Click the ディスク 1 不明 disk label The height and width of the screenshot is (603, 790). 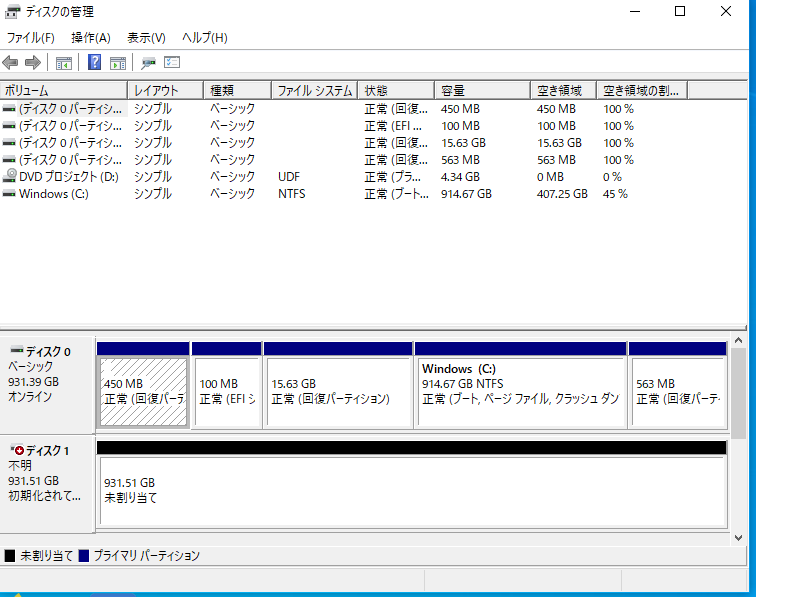47,472
